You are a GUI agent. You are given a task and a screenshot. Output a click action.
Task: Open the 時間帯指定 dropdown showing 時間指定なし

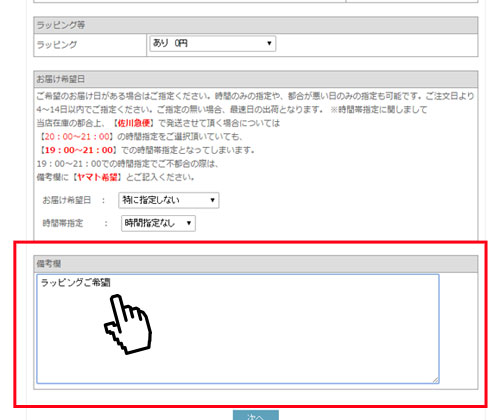tap(158, 223)
